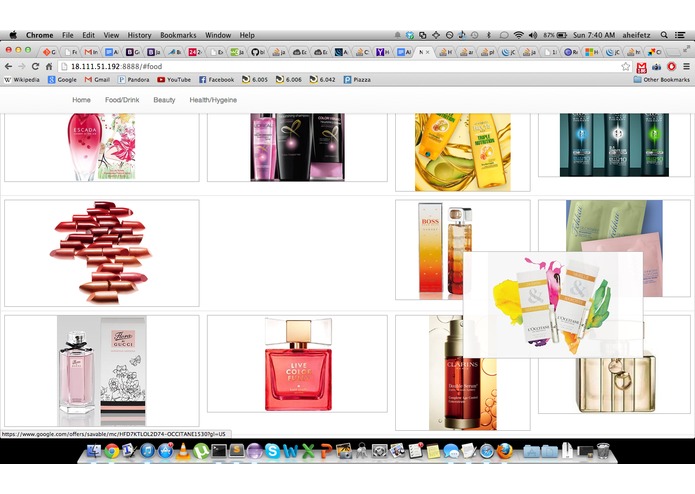Viewport: 695px width, 494px height.
Task: Open the View menu
Action: pyautogui.click(x=111, y=35)
